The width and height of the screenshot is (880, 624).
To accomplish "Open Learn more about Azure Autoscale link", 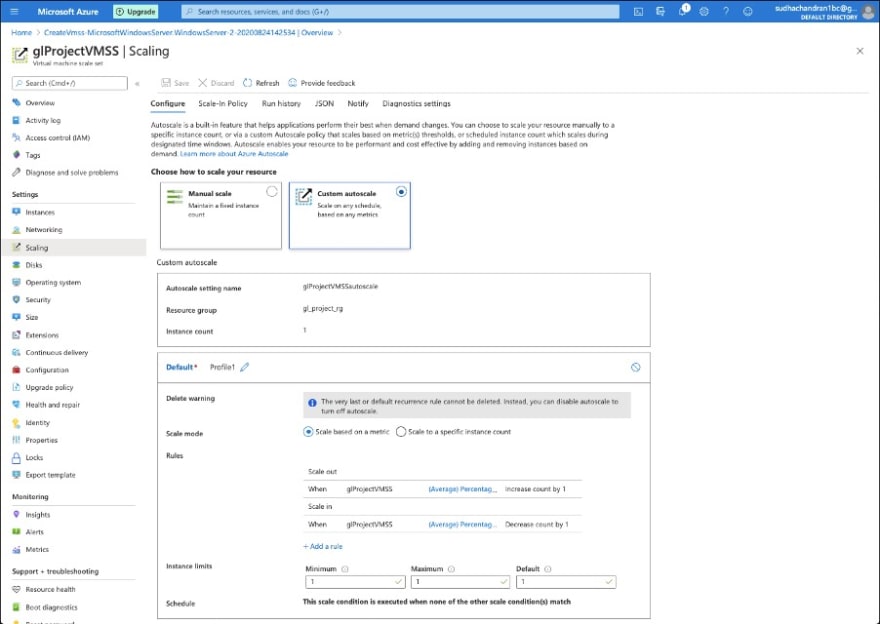I will [234, 154].
